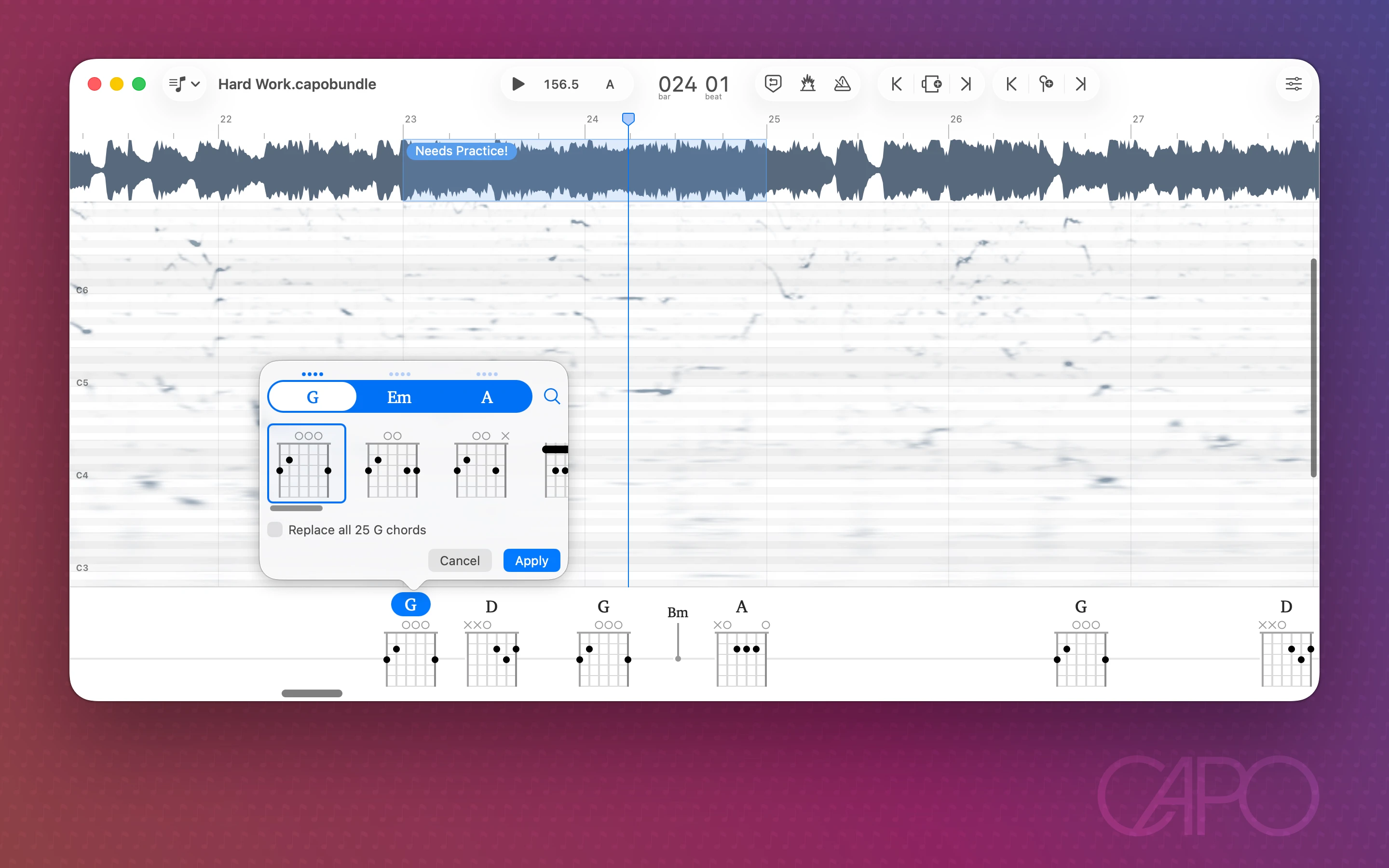Jump to previous marker

1011,84
